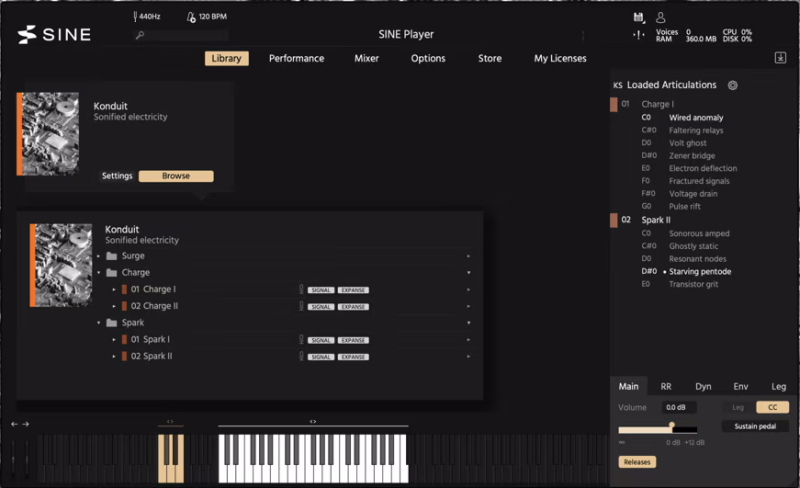Click the download manager icon
This screenshot has width=800, height=488.
[x=780, y=58]
